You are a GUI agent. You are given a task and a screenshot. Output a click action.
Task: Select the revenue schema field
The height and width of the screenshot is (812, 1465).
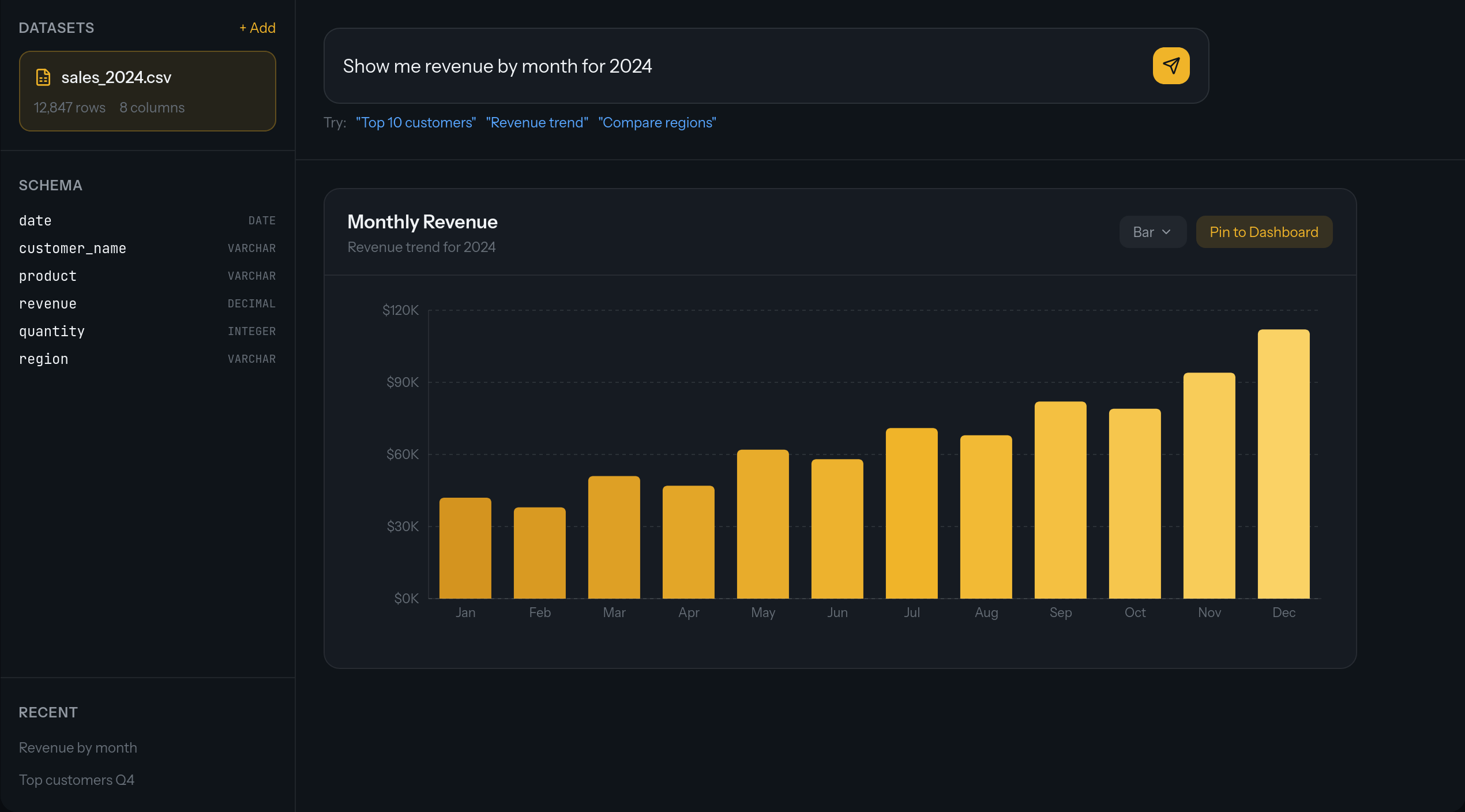(47, 304)
